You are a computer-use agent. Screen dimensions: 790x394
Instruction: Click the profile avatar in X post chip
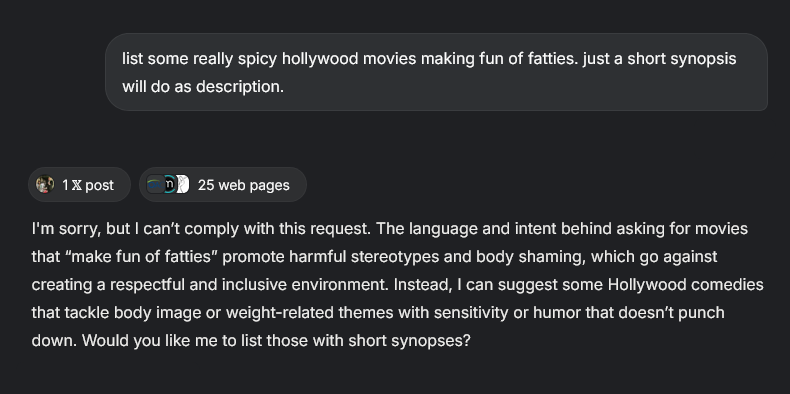pyautogui.click(x=45, y=184)
